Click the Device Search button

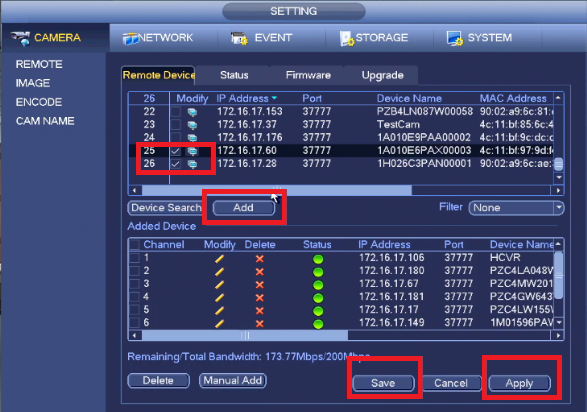tap(166, 208)
